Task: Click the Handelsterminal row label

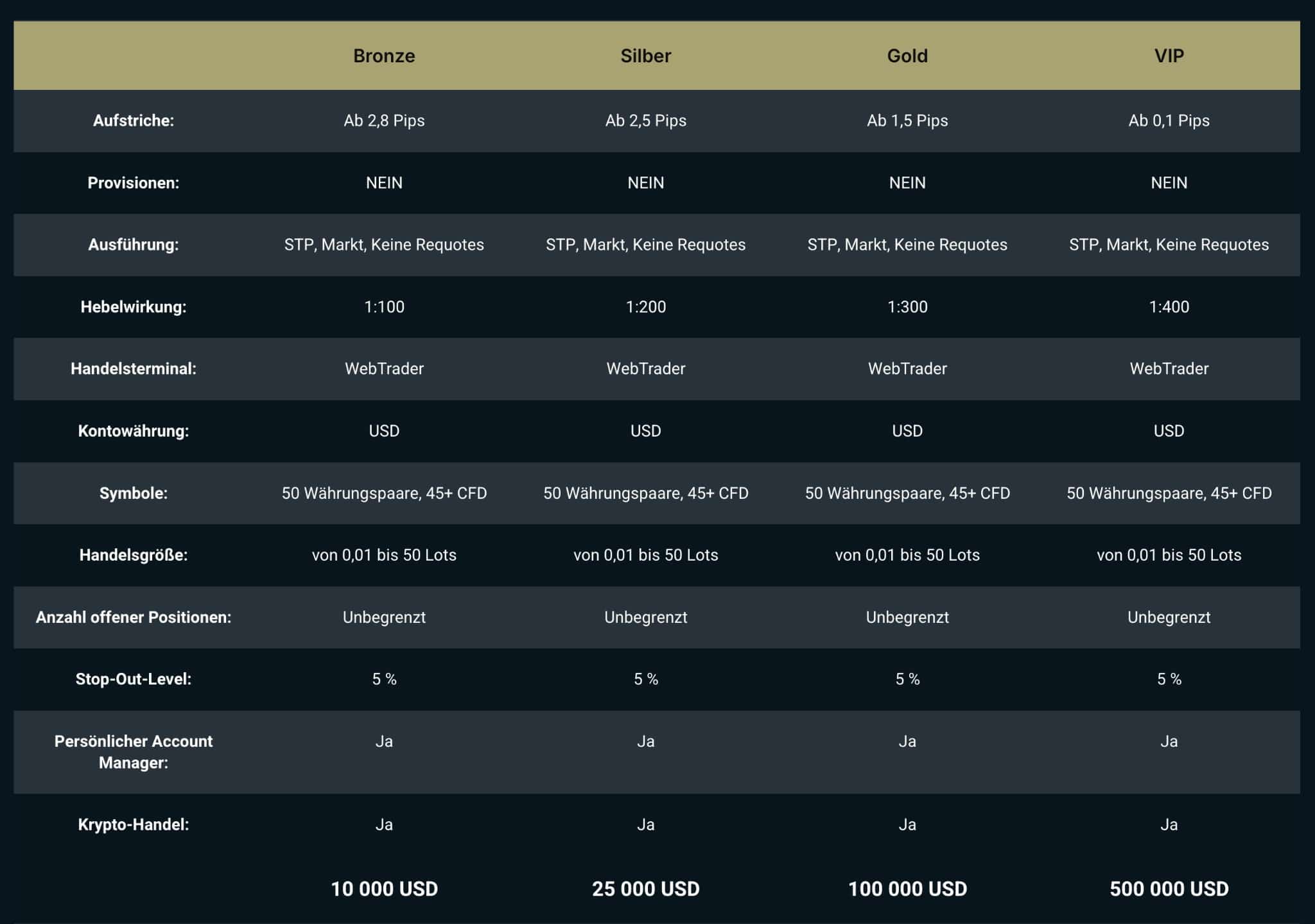Action: pos(134,369)
